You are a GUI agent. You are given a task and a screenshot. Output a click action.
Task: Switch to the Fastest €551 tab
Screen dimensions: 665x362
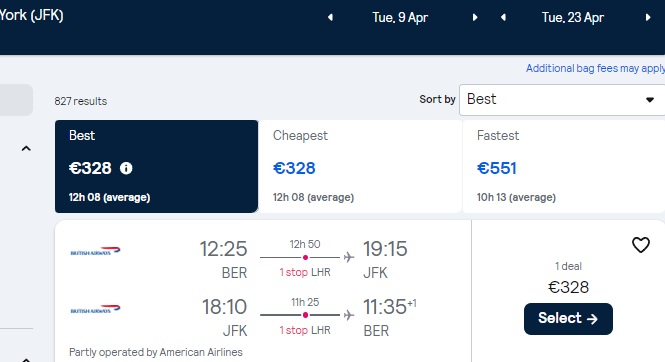tap(564, 166)
